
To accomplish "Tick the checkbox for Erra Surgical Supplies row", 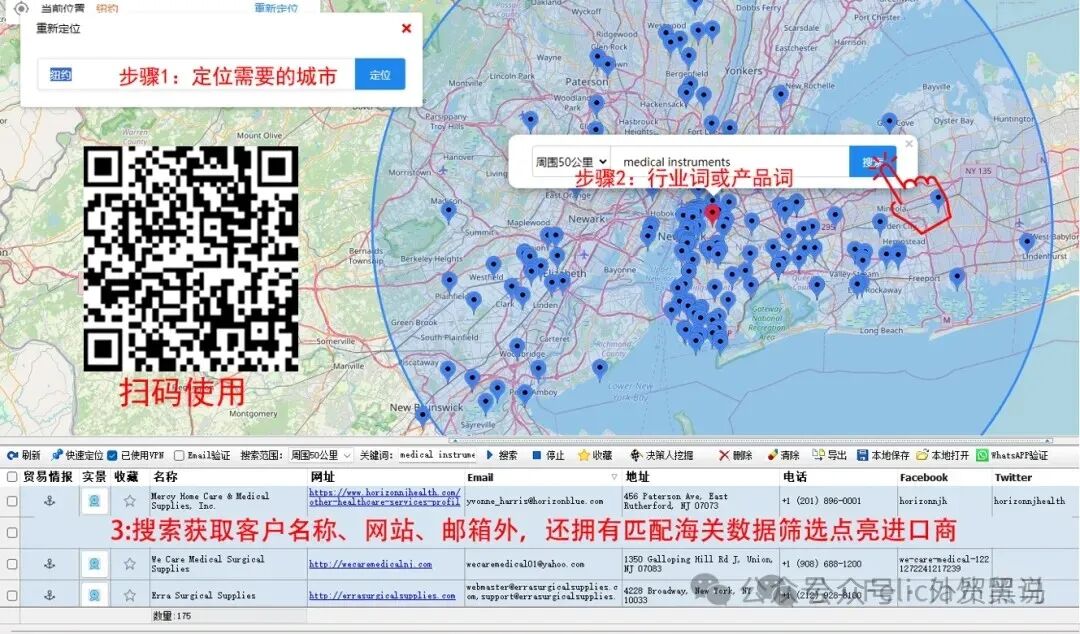I will pos(10,594).
